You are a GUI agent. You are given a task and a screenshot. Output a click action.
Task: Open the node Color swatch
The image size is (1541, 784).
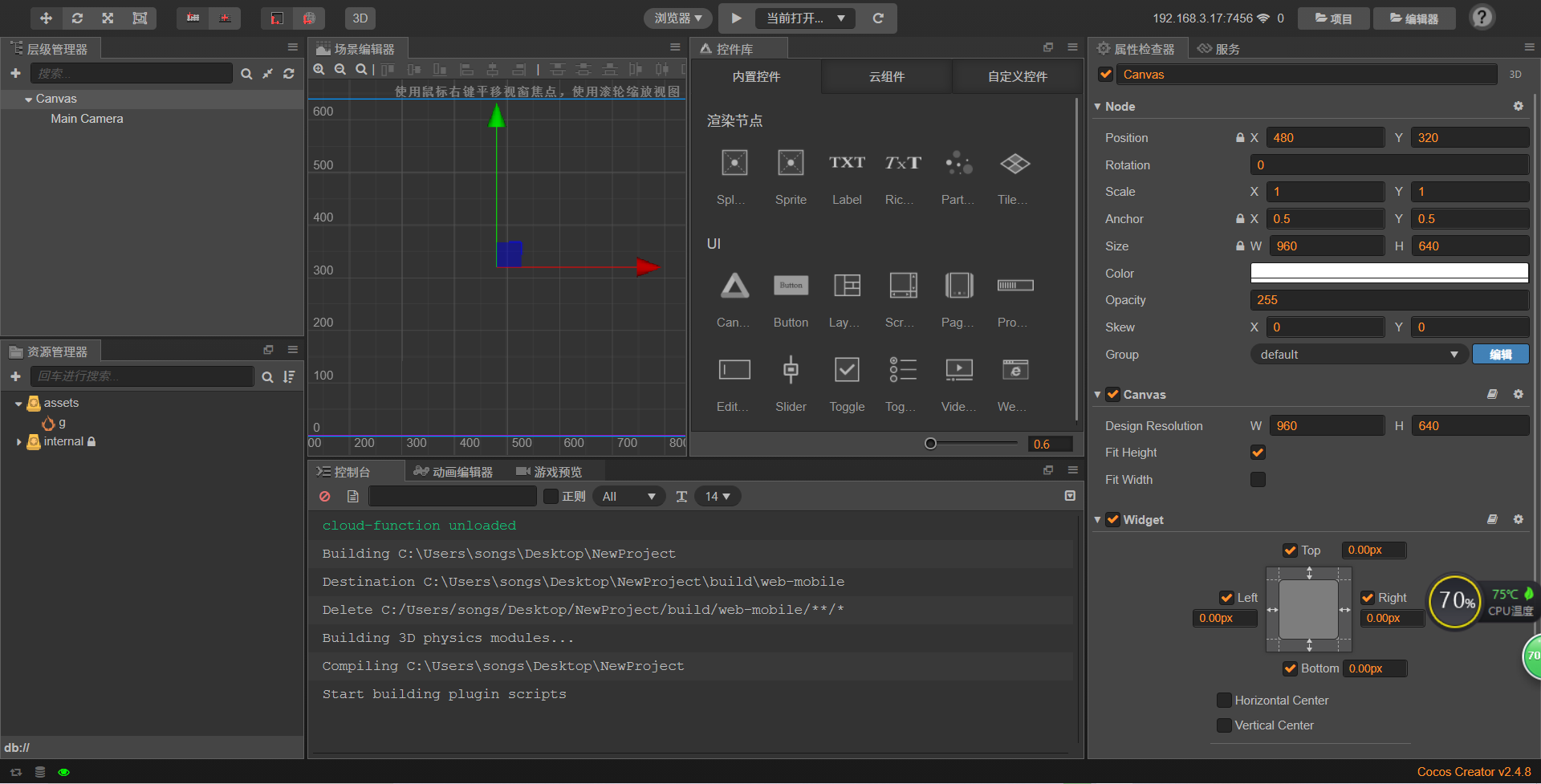pyautogui.click(x=1389, y=274)
